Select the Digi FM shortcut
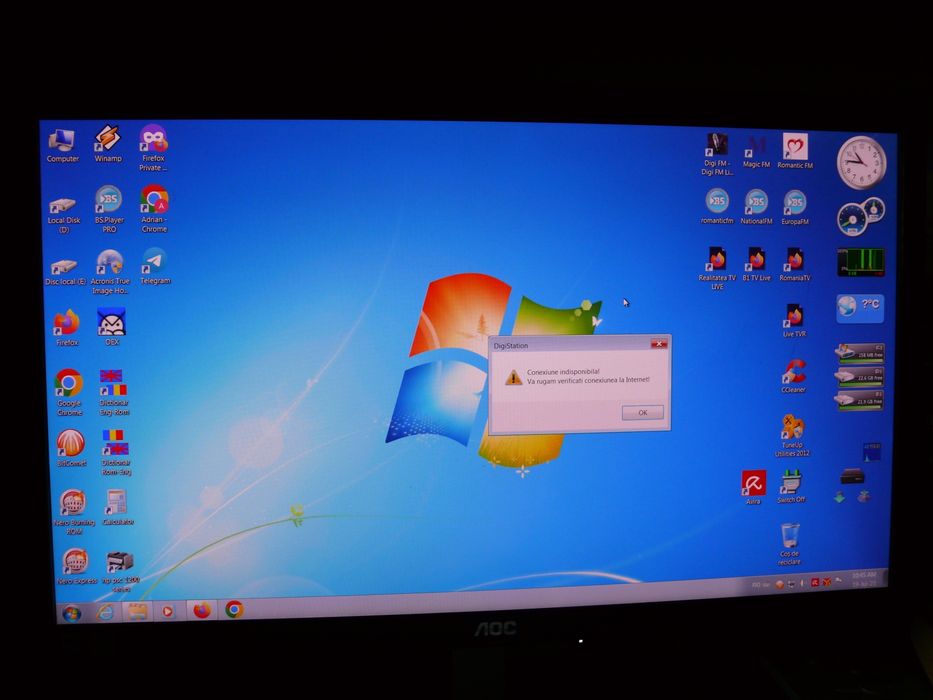933x700 pixels. click(717, 154)
